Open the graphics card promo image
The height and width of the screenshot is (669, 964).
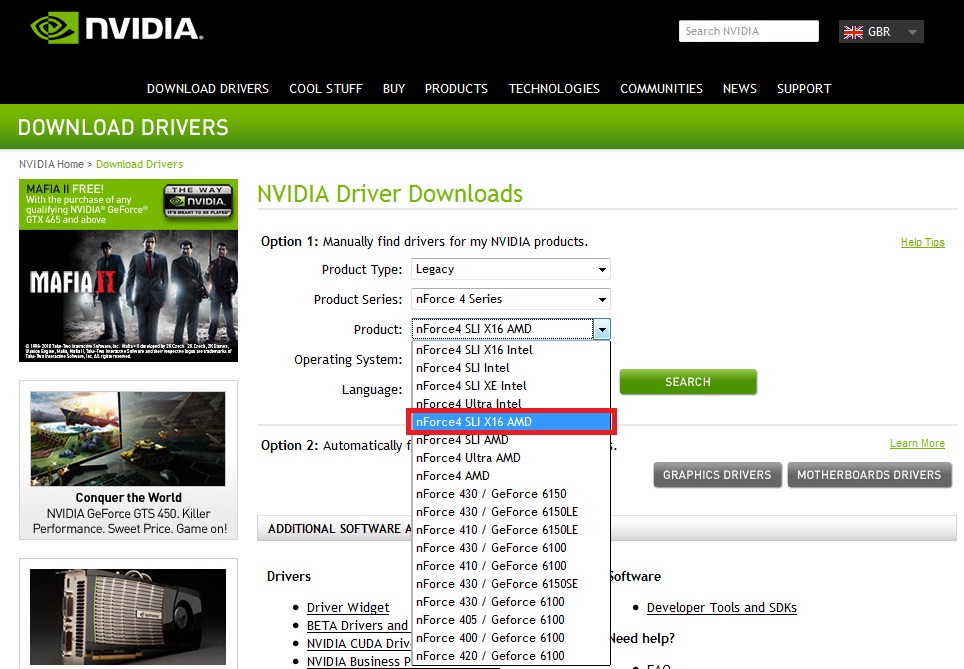[128, 616]
